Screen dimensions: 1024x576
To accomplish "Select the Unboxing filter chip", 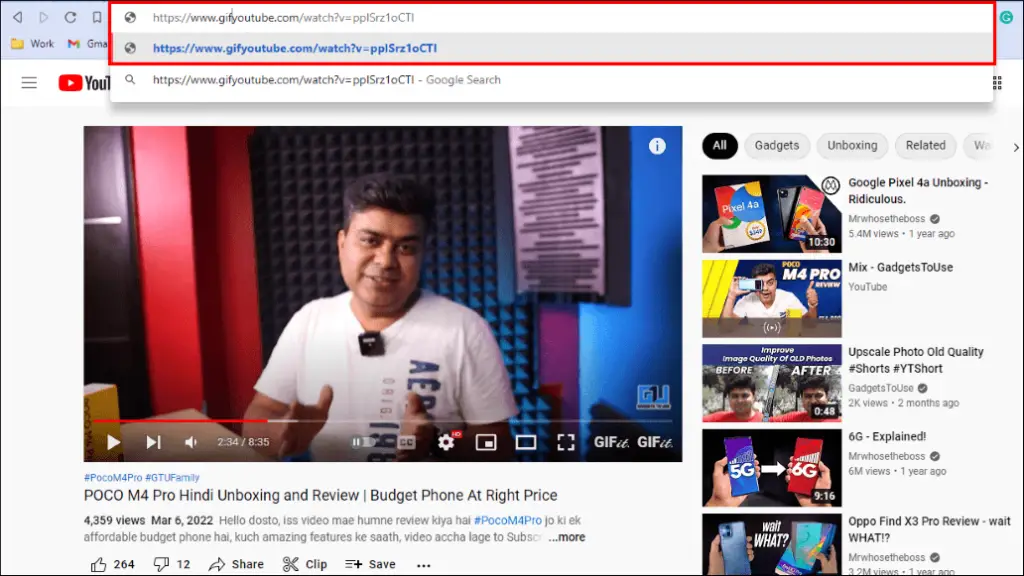I will pos(852,146).
